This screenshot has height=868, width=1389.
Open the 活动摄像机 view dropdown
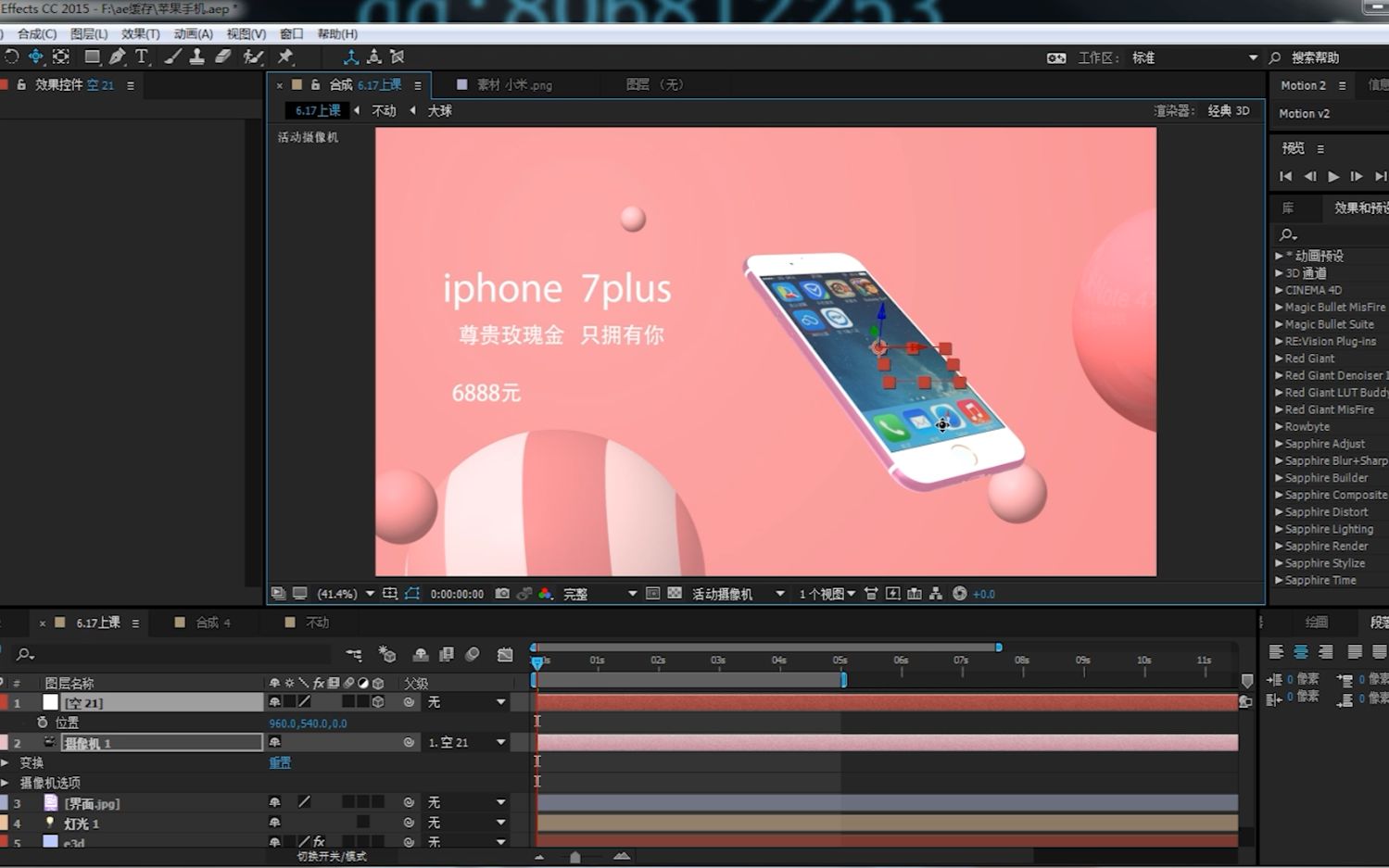click(x=738, y=594)
